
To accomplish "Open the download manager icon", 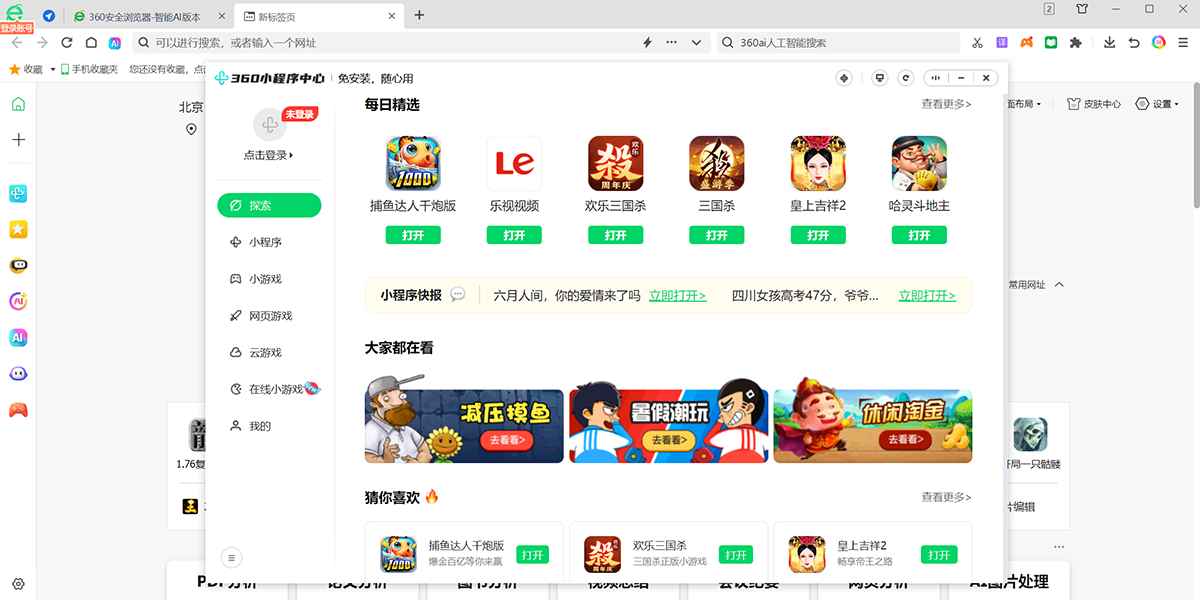I will (x=1110, y=43).
